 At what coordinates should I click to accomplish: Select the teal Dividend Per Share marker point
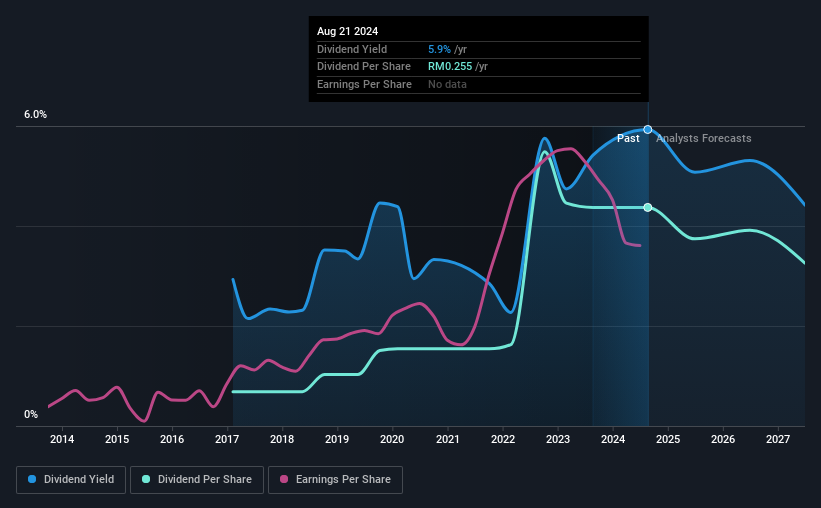pyautogui.click(x=648, y=207)
